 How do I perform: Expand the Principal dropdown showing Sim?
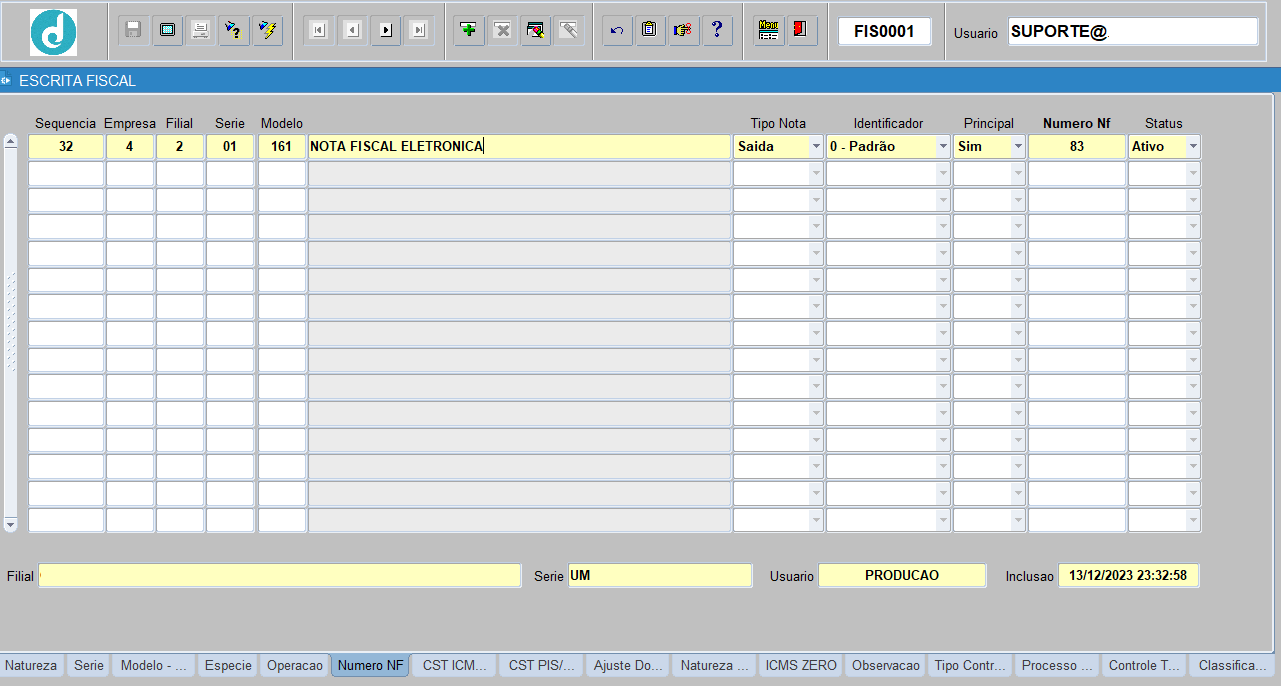[989, 146]
